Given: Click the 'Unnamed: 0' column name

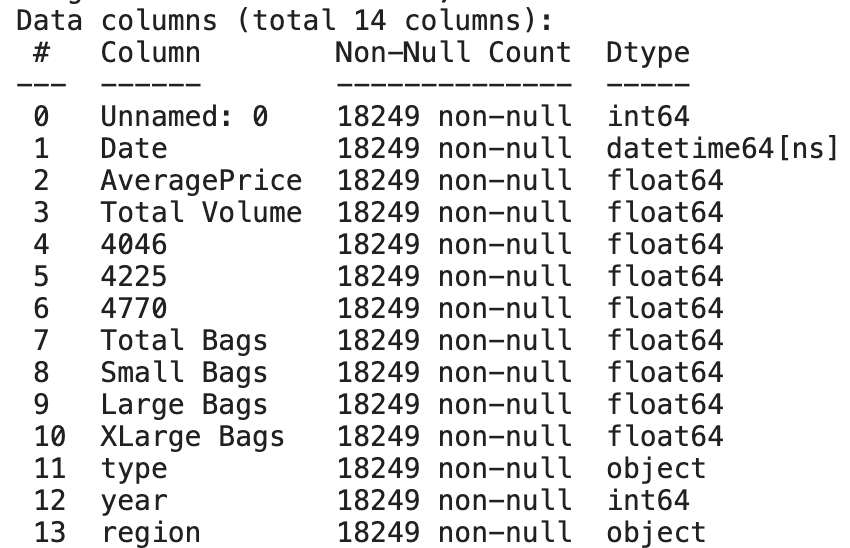Looking at the screenshot, I should click(184, 117).
